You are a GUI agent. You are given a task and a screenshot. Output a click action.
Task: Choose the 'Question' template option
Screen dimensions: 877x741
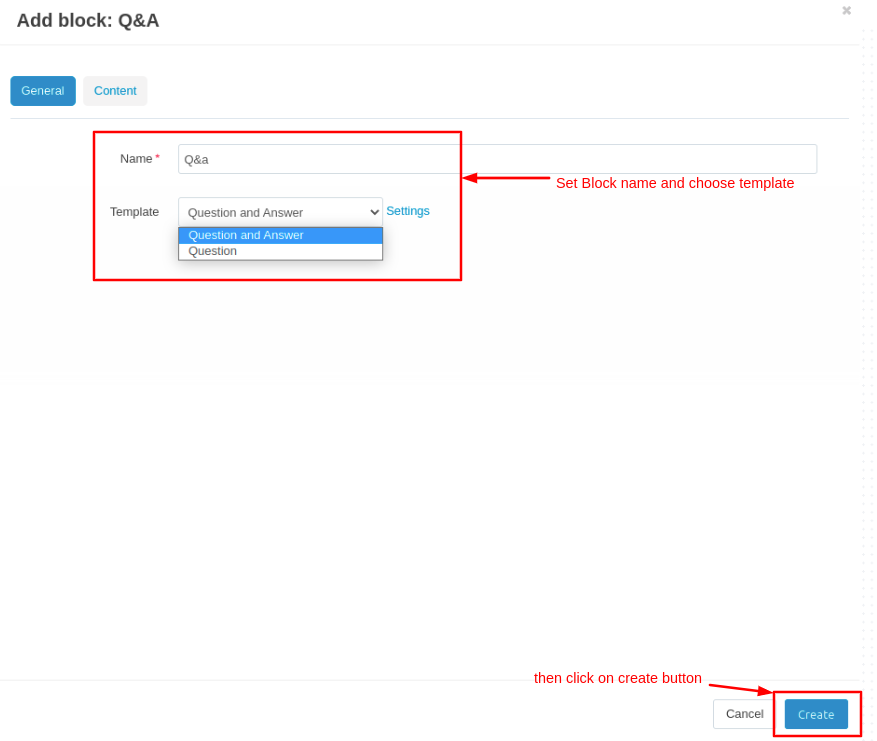(280, 251)
